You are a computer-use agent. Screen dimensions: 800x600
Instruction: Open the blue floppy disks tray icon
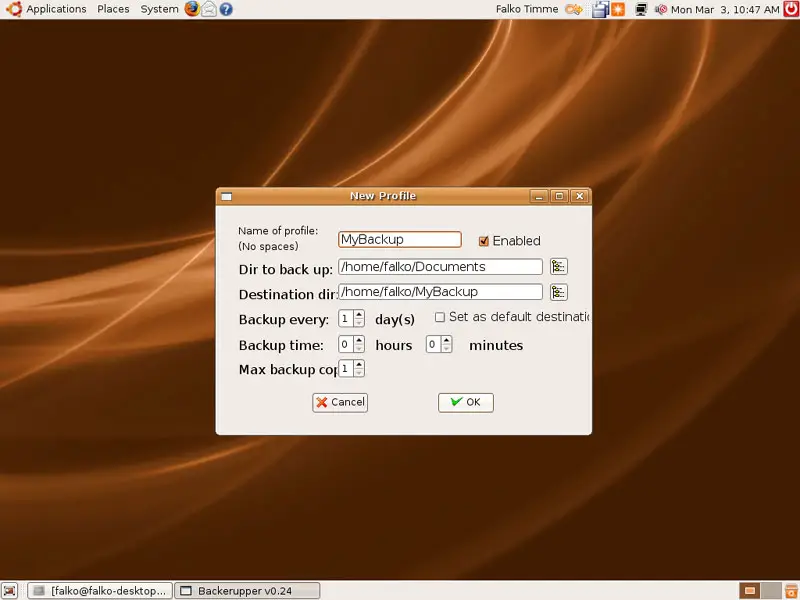click(601, 9)
